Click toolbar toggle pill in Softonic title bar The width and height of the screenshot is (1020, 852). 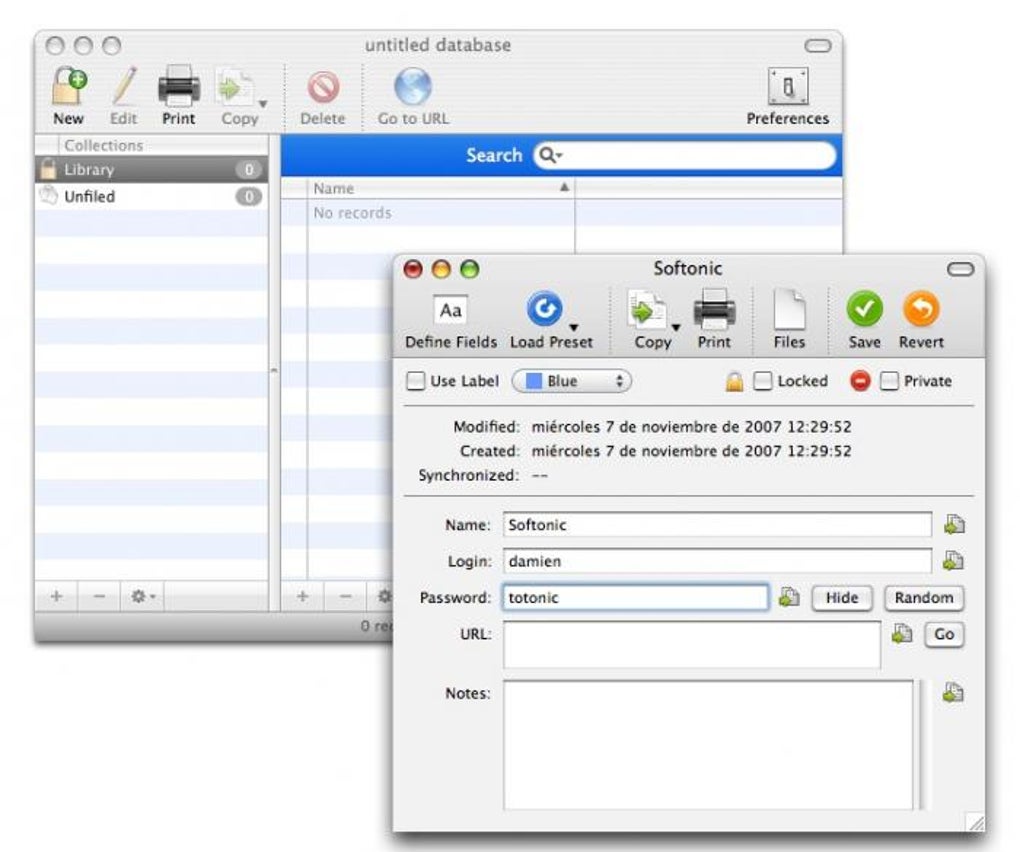point(960,269)
